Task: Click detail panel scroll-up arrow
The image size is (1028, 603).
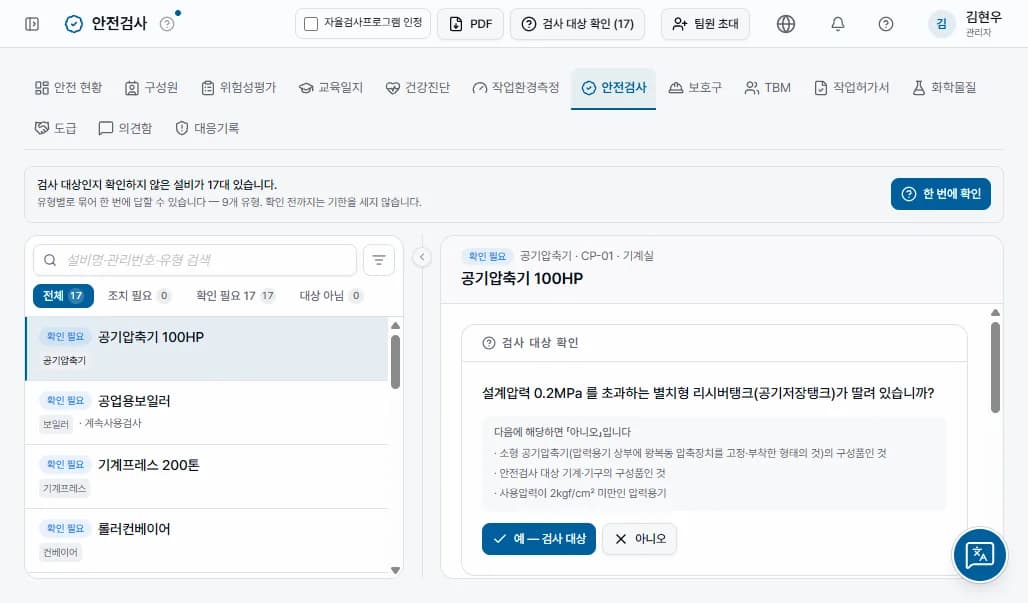Action: (995, 313)
